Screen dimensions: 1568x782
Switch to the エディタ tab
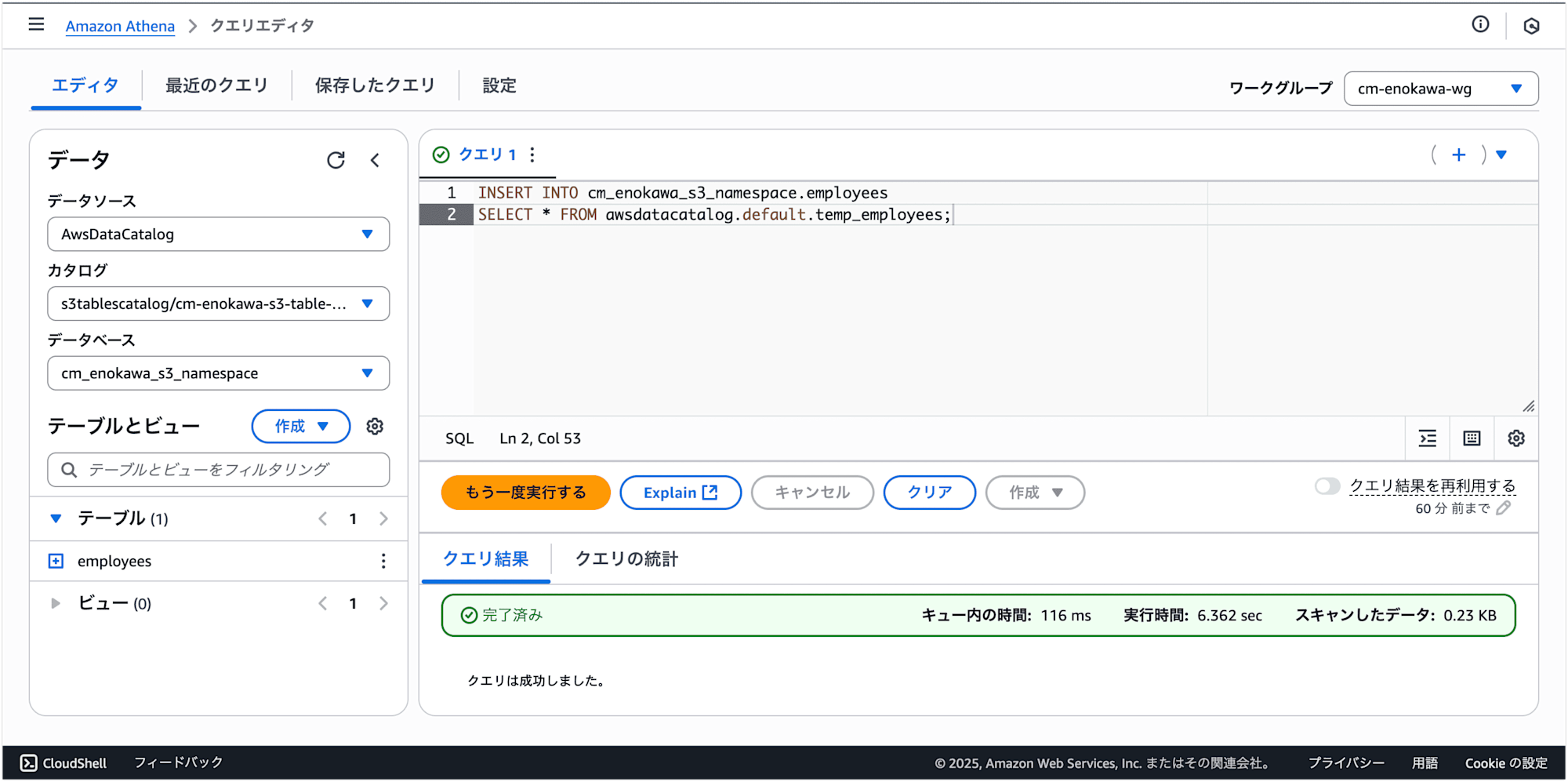[x=85, y=85]
